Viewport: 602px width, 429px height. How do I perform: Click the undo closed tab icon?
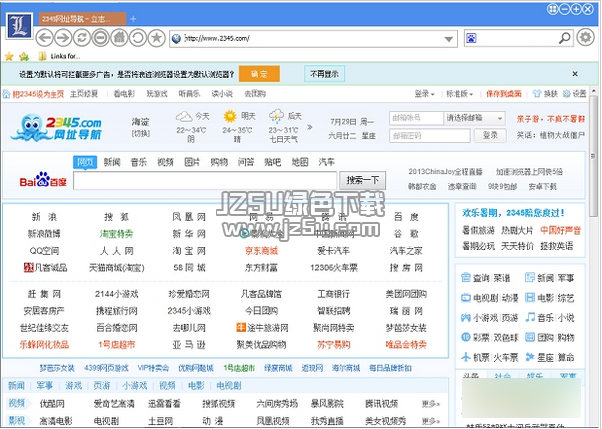(x=138, y=38)
